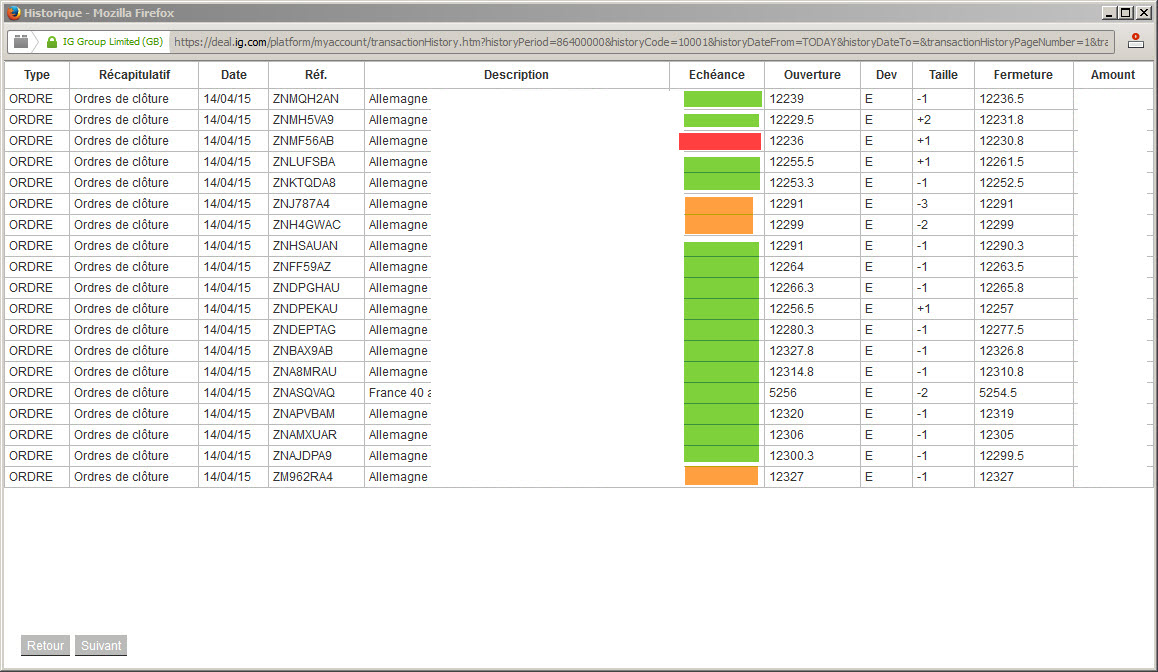
Task: Click the green block in row ZNMQH2AN
Action: click(x=723, y=99)
